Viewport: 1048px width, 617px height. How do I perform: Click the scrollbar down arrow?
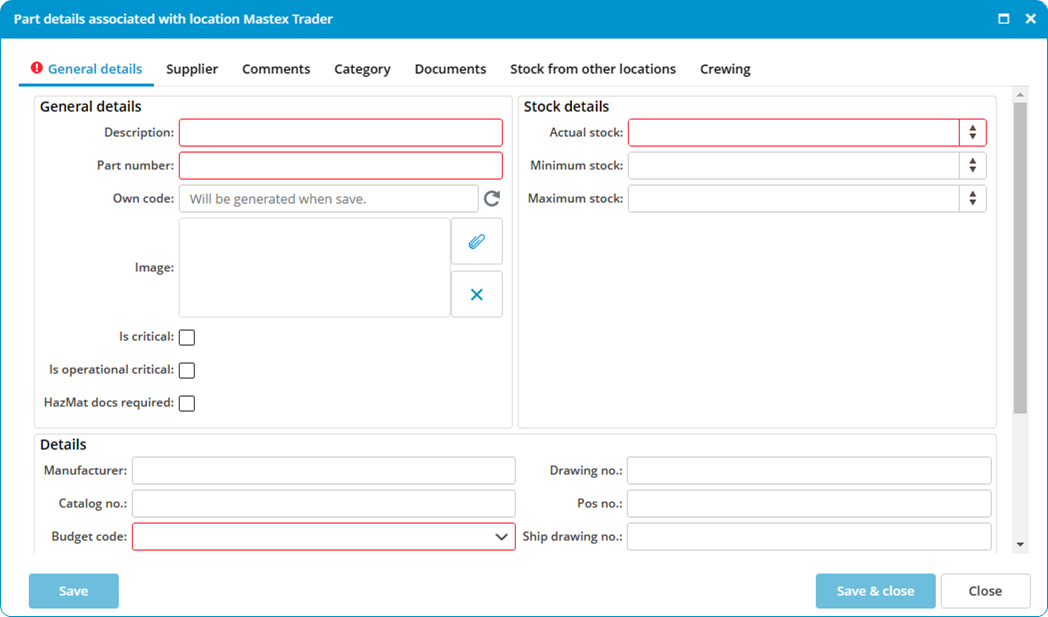(1020, 545)
